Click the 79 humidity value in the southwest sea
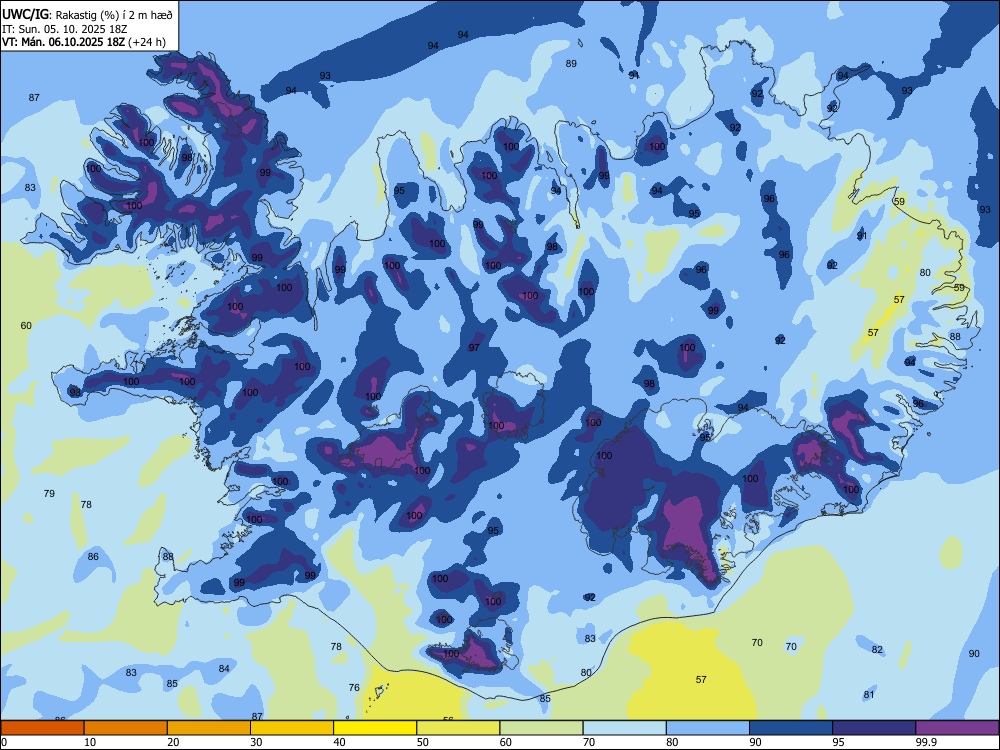The width and height of the screenshot is (1000, 750). tap(49, 493)
